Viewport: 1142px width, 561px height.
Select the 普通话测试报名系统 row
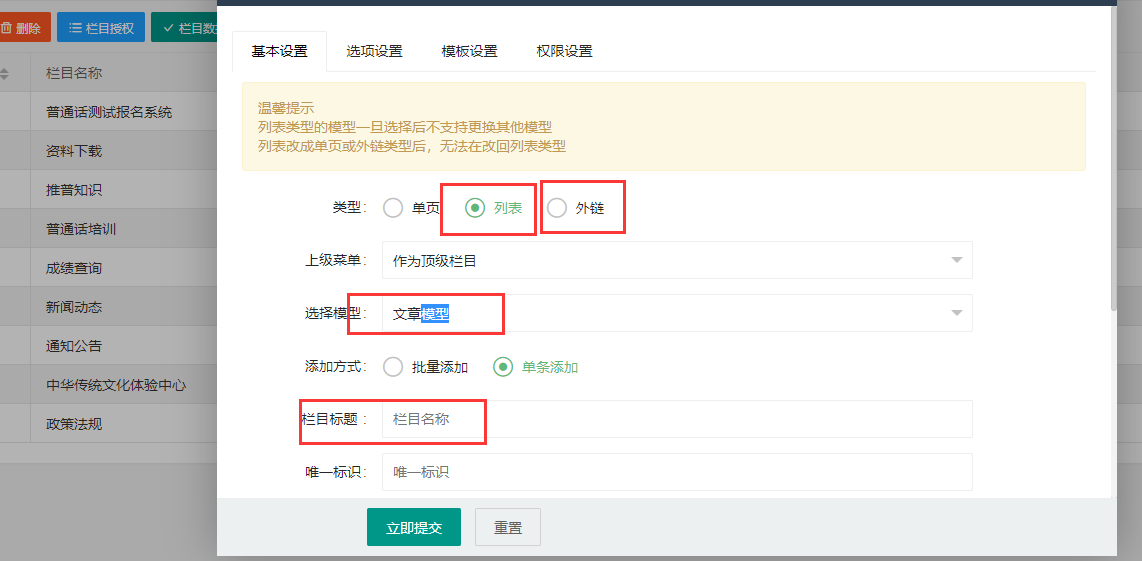(x=109, y=112)
